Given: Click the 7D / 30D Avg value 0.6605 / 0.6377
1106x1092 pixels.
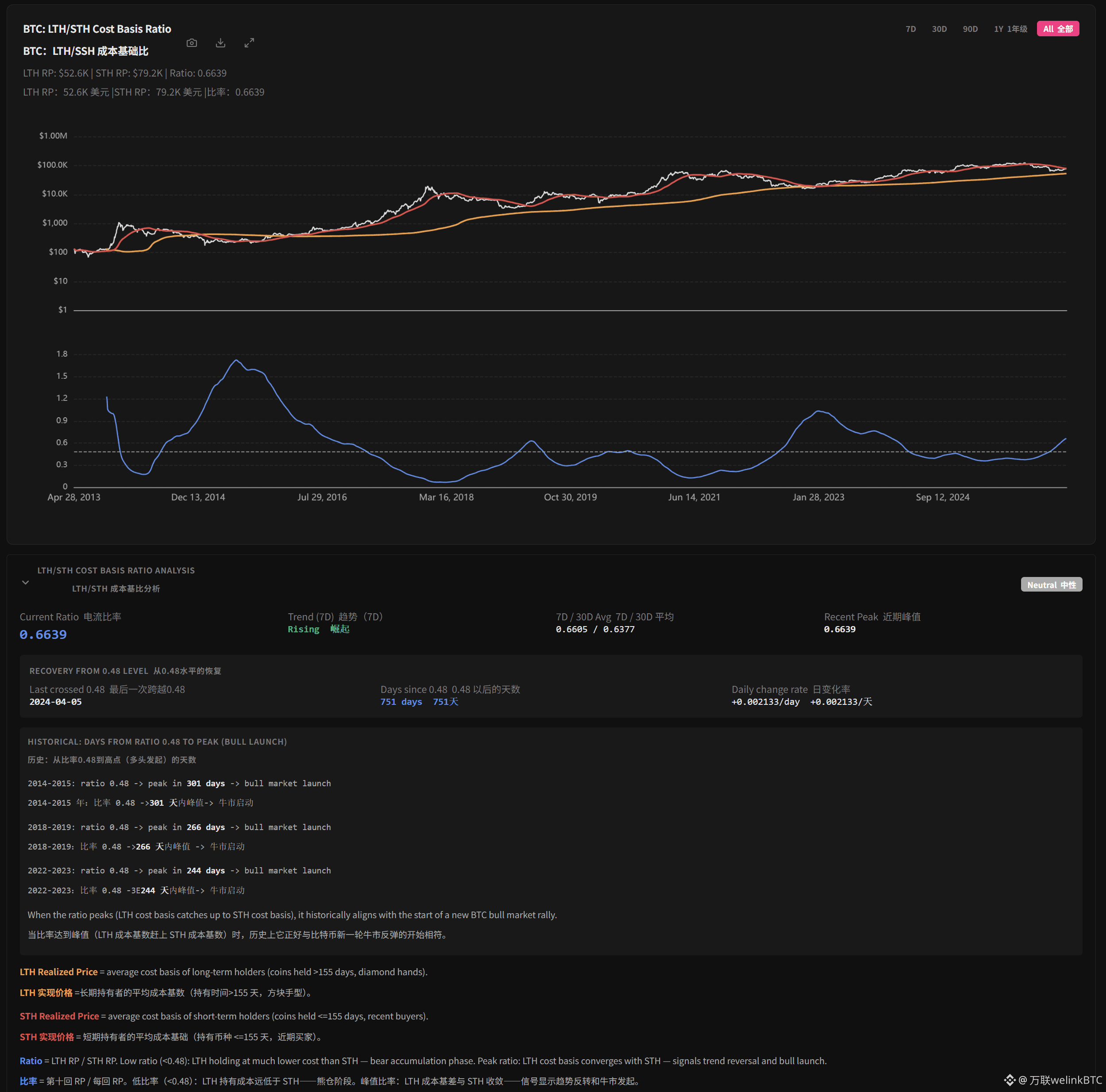Looking at the screenshot, I should pyautogui.click(x=595, y=629).
